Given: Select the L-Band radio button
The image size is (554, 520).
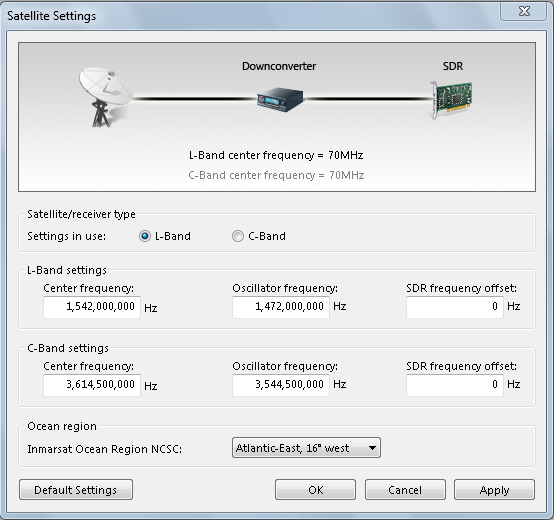Looking at the screenshot, I should tap(145, 236).
